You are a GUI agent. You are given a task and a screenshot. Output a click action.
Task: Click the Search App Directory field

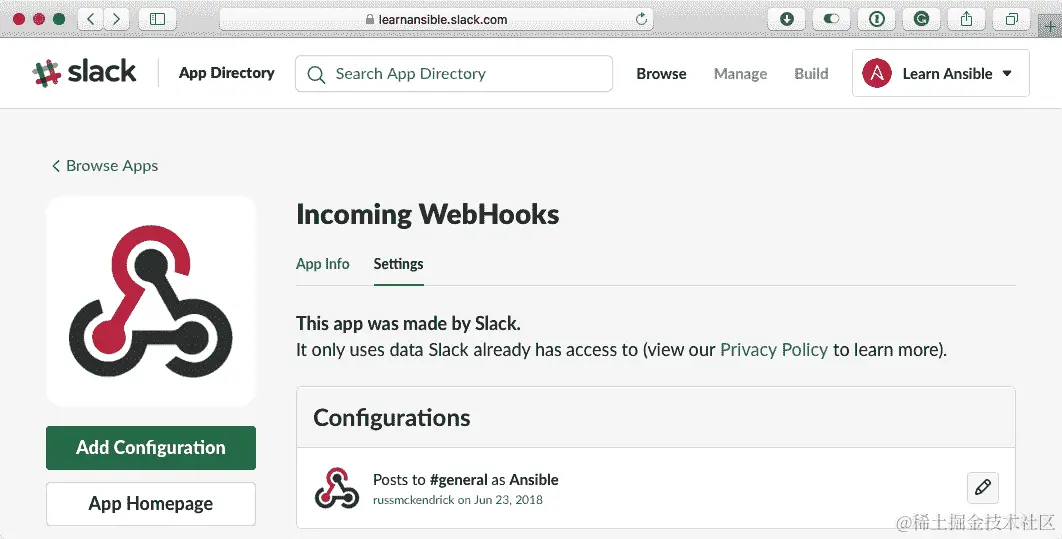click(x=453, y=73)
